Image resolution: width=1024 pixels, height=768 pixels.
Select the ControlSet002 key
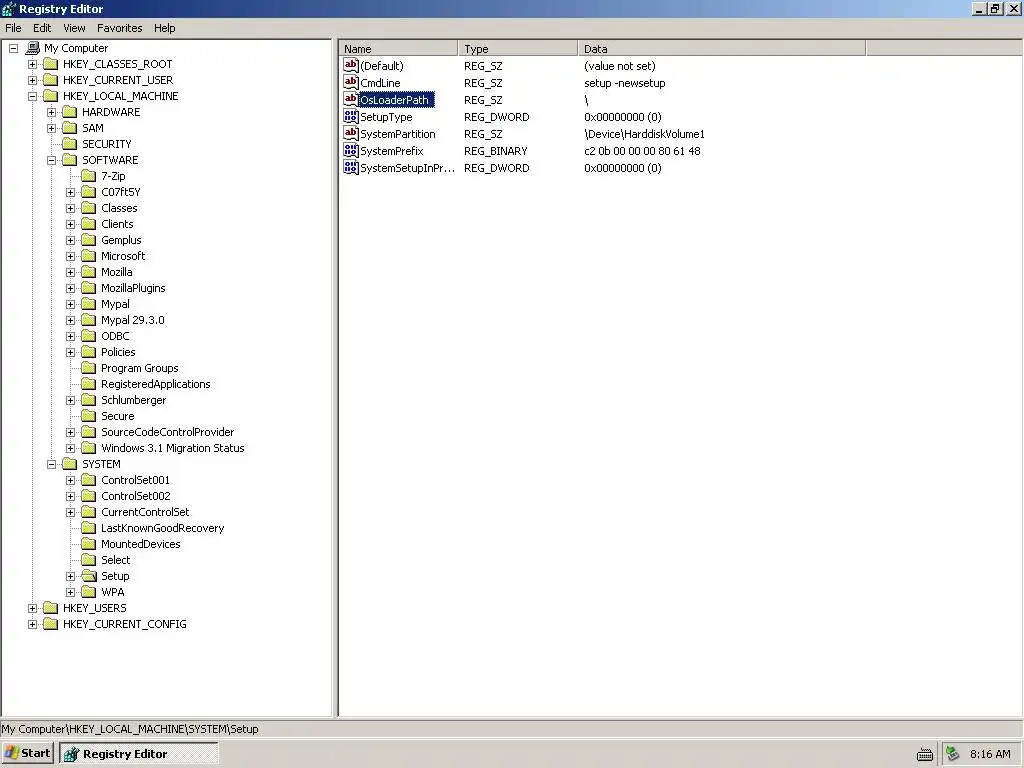coord(135,496)
